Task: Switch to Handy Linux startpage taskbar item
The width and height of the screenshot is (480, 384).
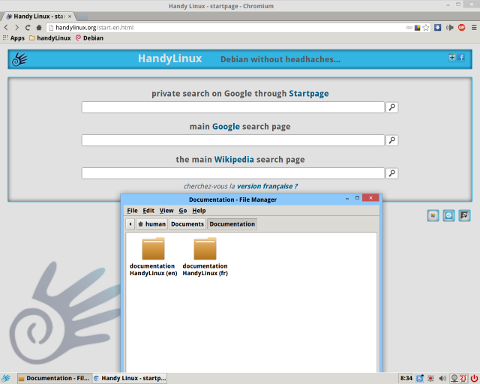Action: (130, 378)
